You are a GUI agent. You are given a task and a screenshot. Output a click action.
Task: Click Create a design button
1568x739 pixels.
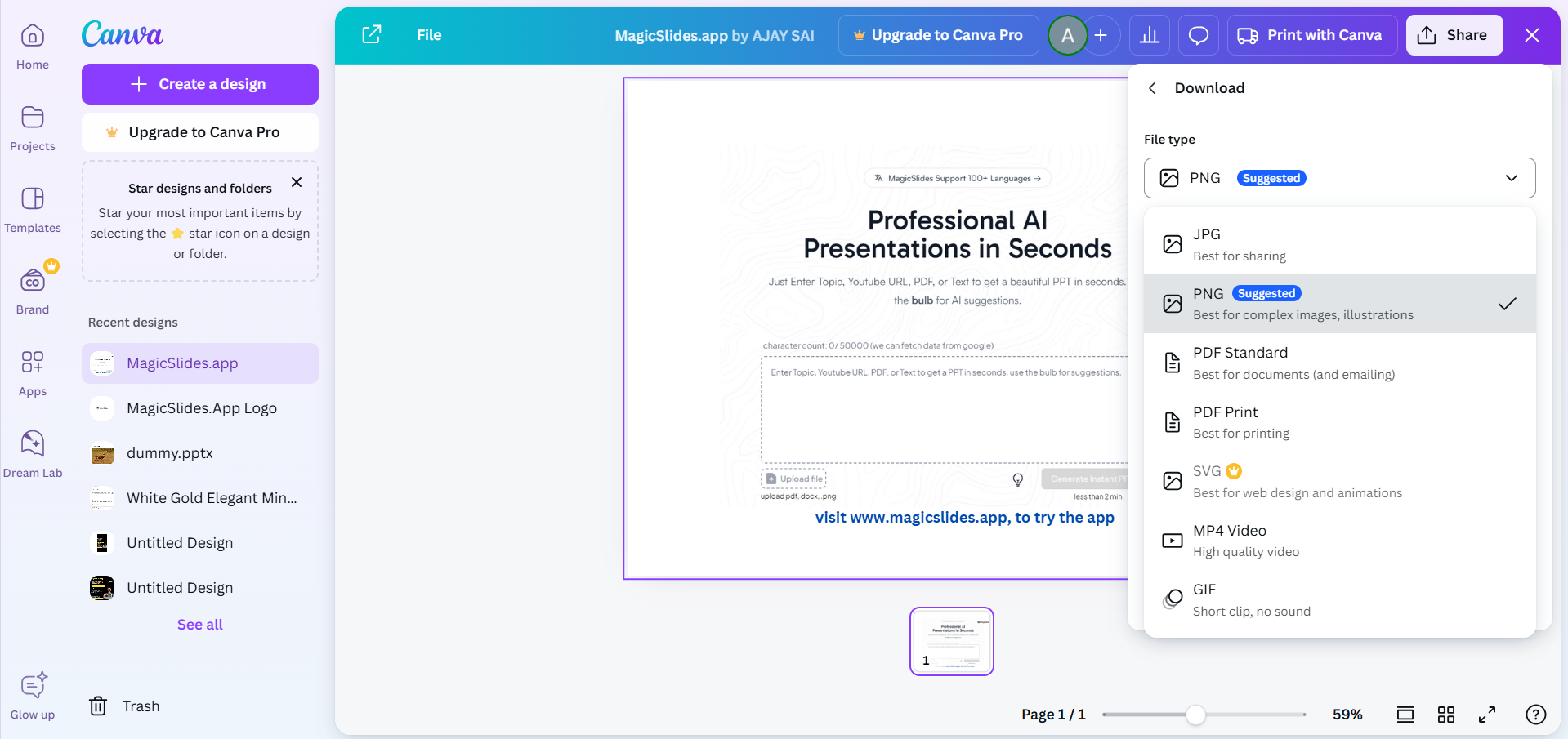click(x=200, y=84)
